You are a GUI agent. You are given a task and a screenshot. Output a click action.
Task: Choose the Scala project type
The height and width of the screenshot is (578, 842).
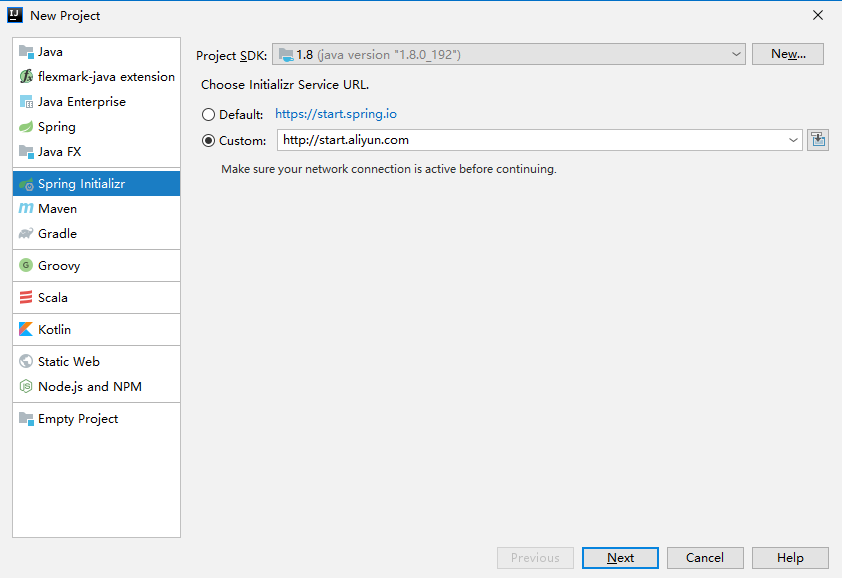coord(96,298)
